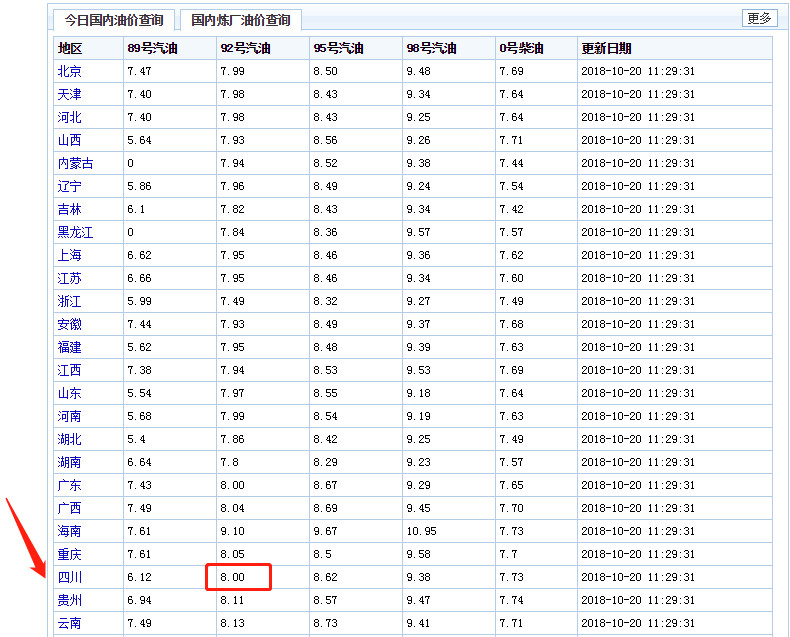Open the 广东 link
The width and height of the screenshot is (790, 637).
point(70,485)
